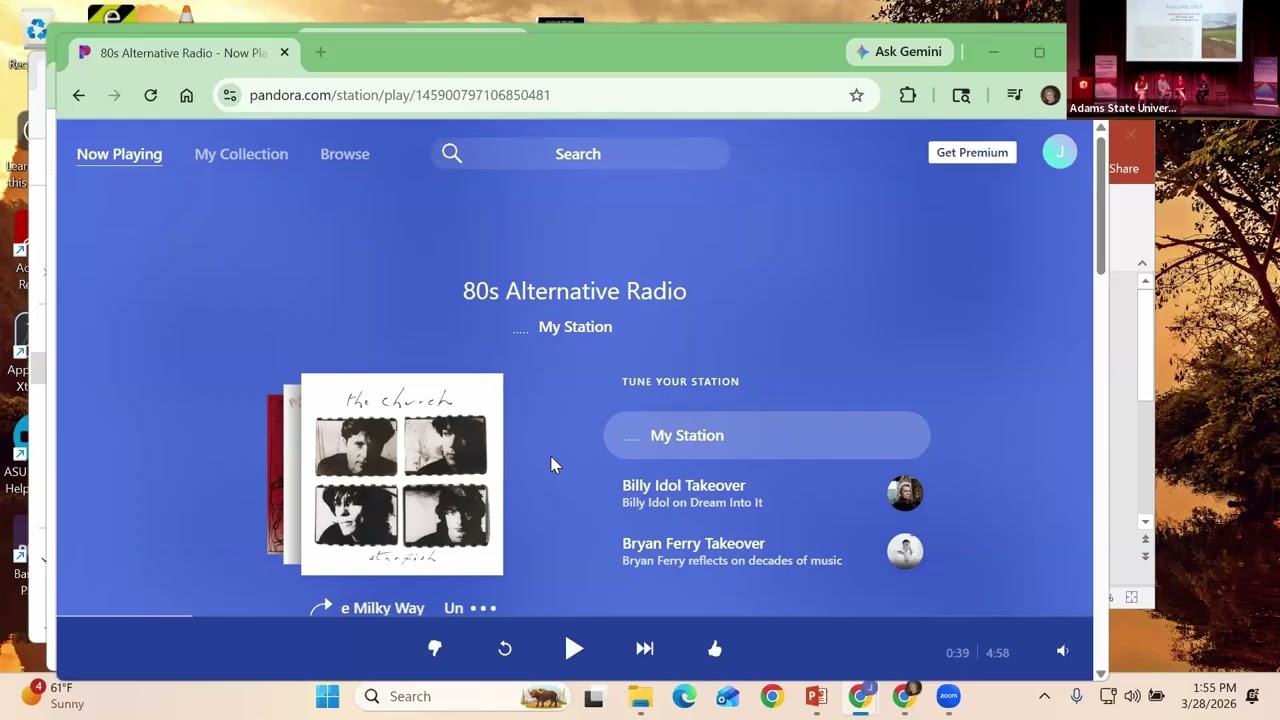Click the pandora.com address bar URL
The width and height of the screenshot is (1280, 720).
click(x=400, y=95)
